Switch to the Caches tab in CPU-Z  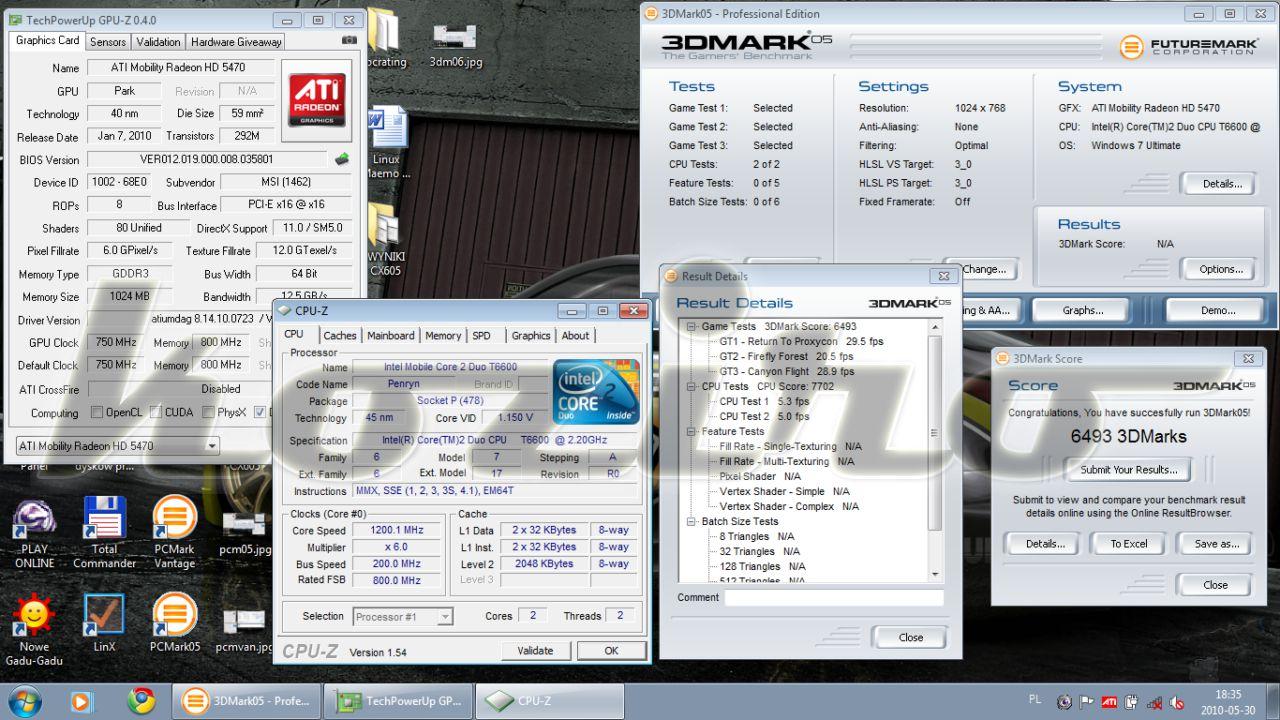340,336
